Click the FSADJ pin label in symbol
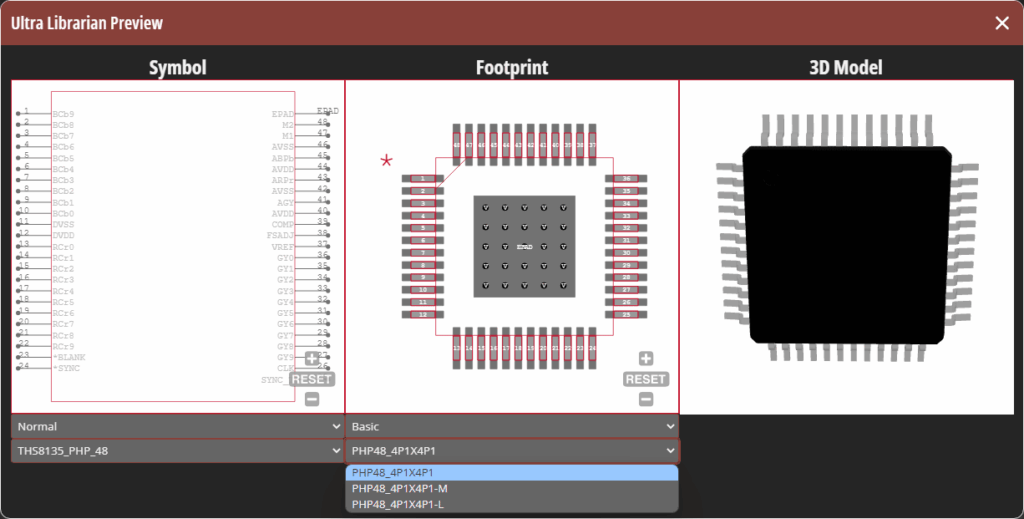 (280, 236)
